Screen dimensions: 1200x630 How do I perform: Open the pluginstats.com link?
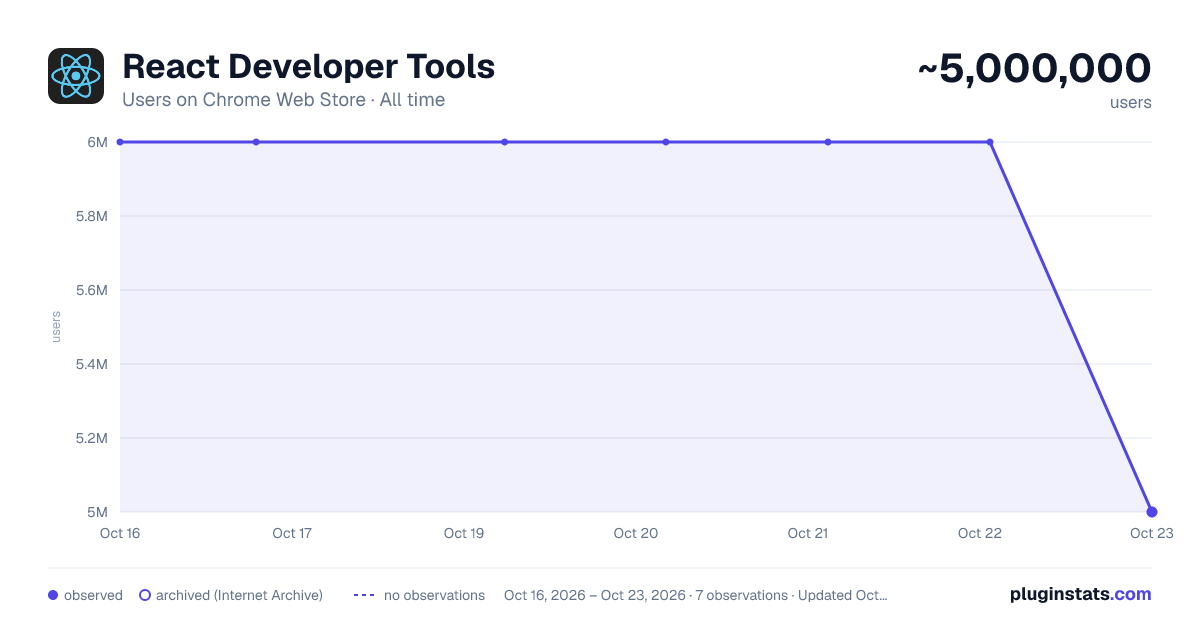coord(1081,594)
